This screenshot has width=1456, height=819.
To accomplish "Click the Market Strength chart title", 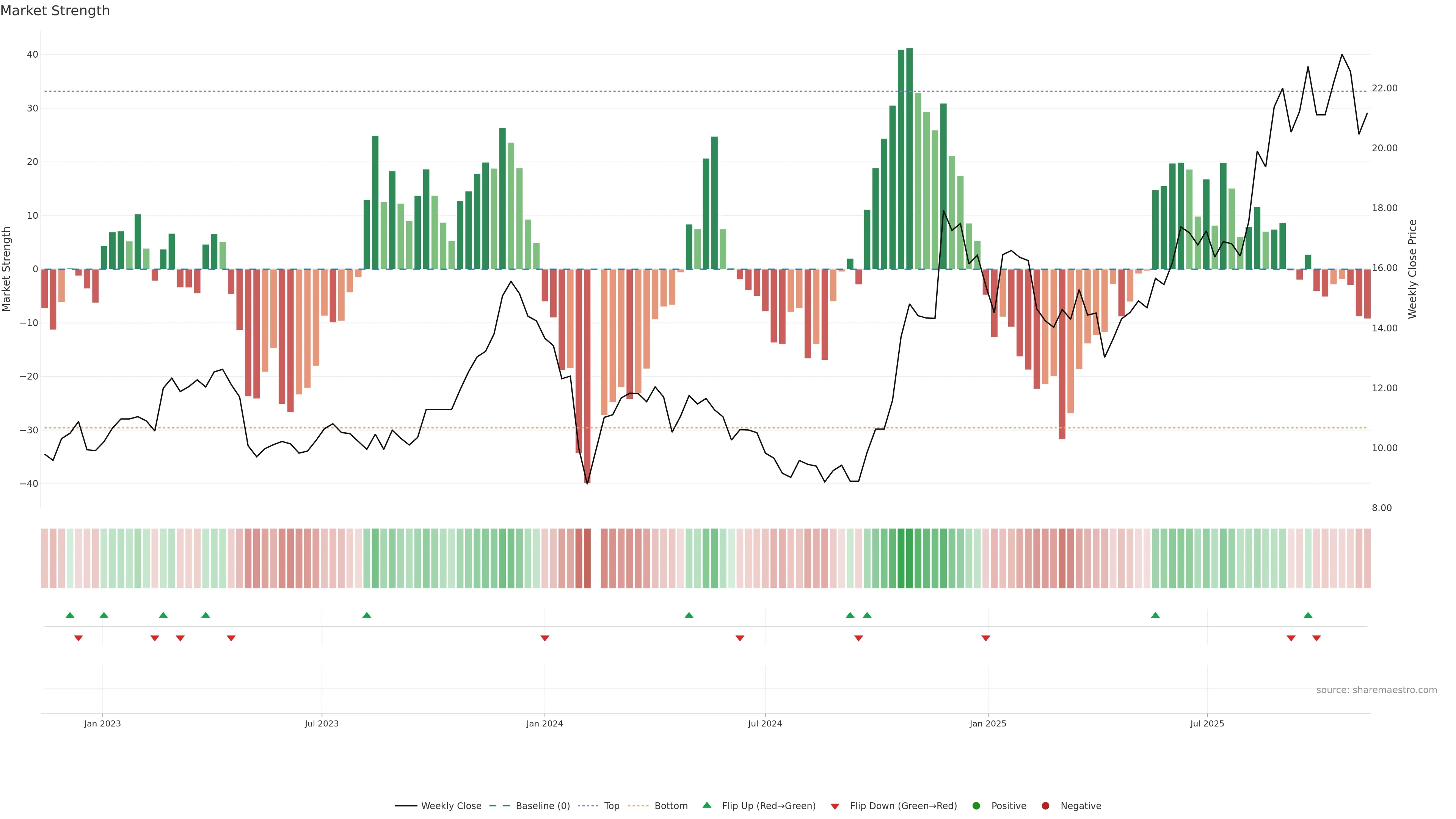I will (x=55, y=11).
